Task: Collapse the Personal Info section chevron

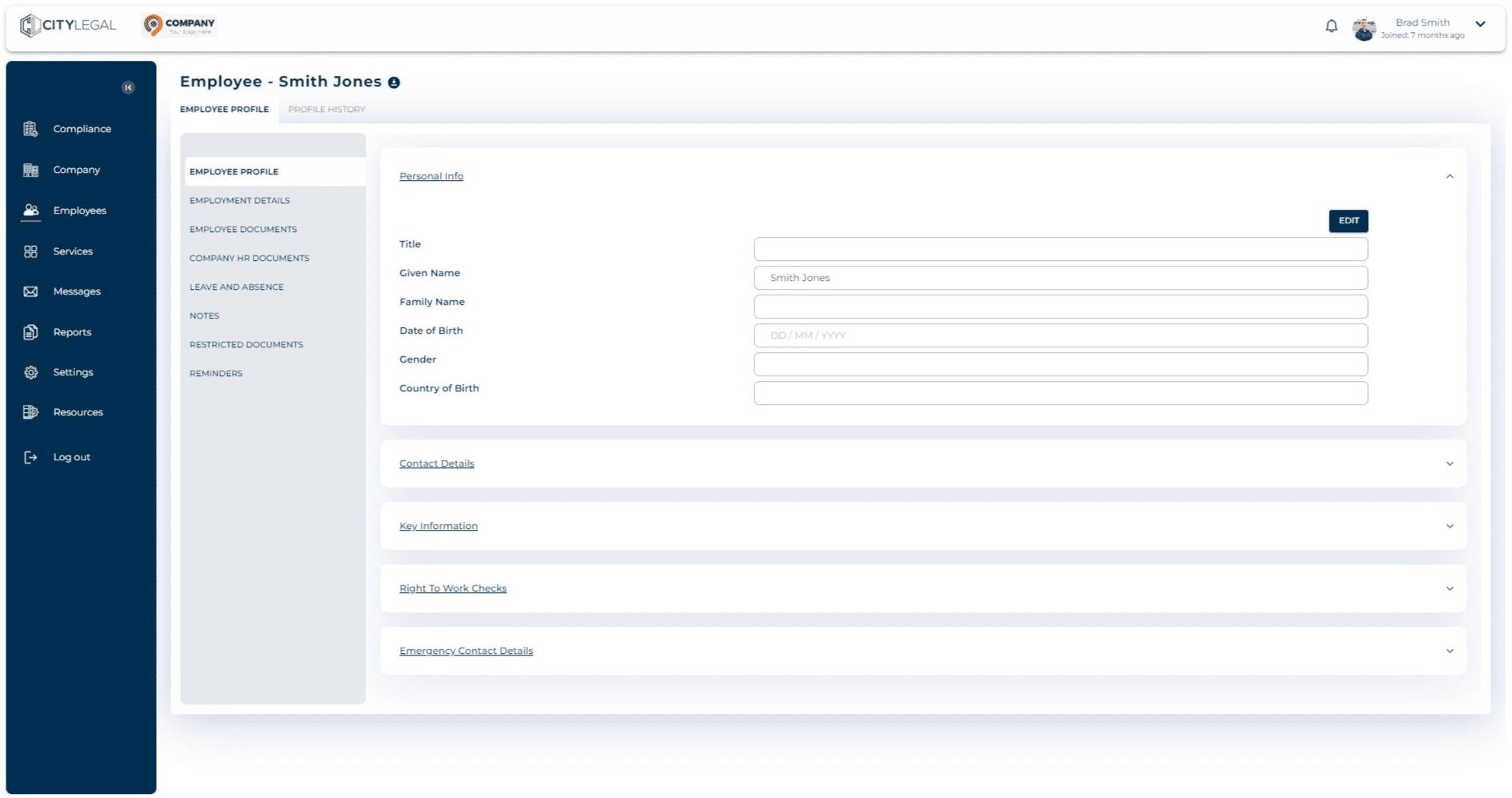Action: point(1450,176)
